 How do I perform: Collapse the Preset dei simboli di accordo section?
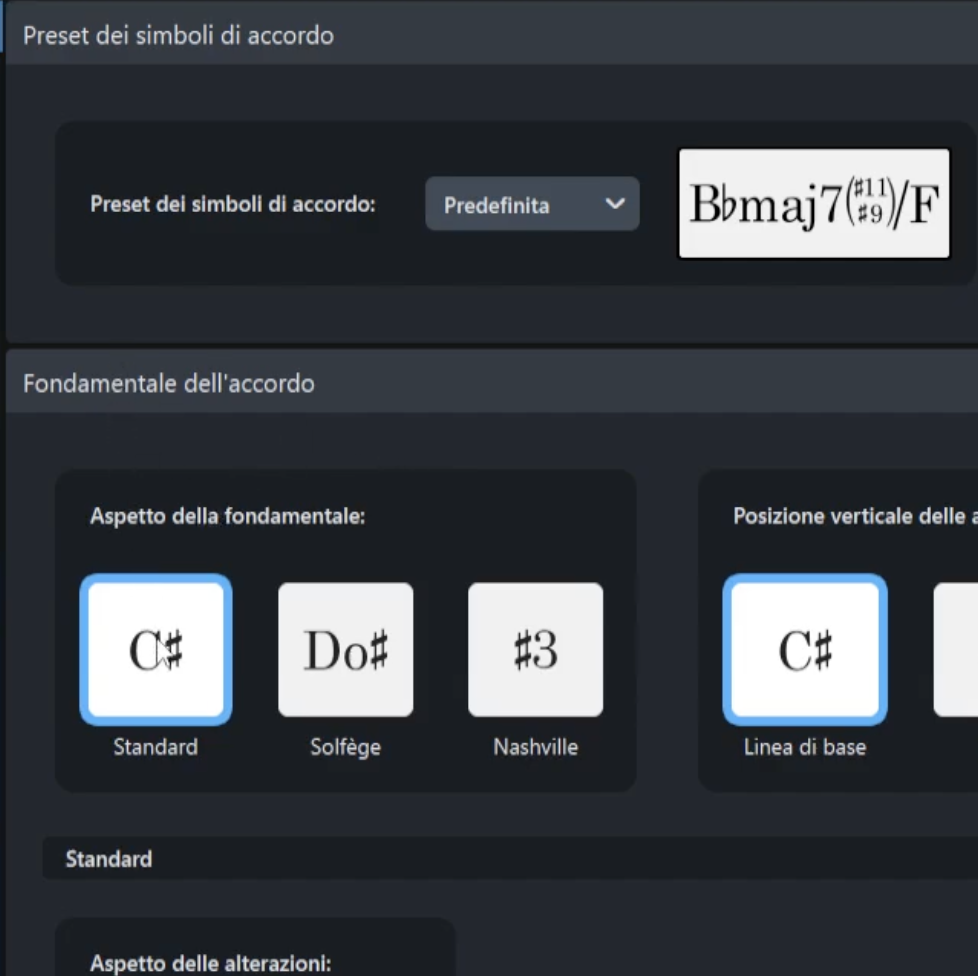click(x=178, y=35)
